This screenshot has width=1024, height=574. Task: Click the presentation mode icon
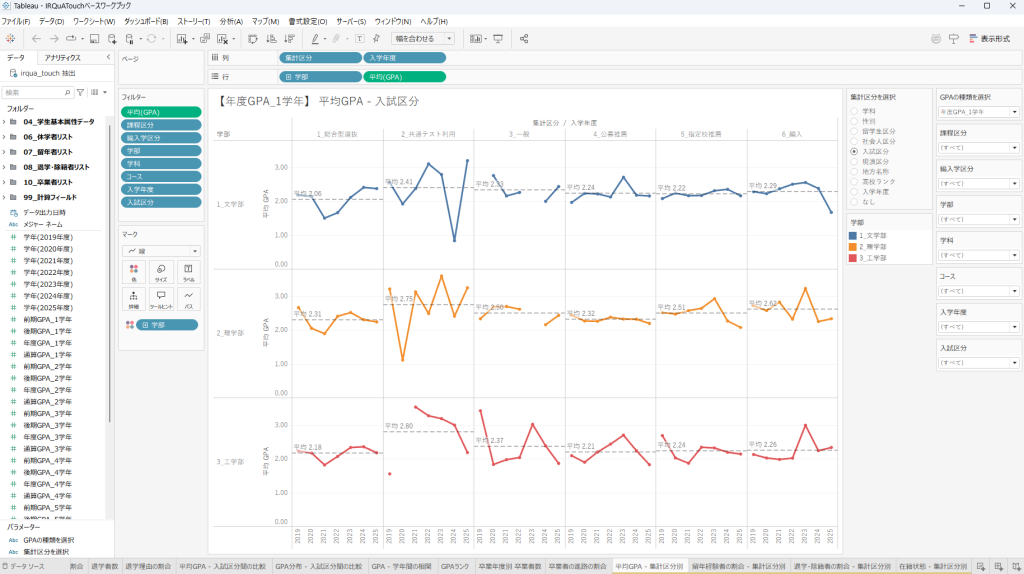[x=498, y=39]
